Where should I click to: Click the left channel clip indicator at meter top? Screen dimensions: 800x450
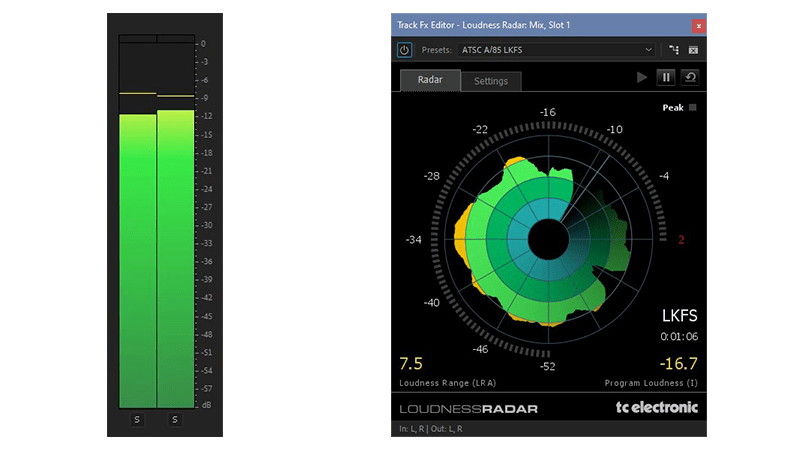pyautogui.click(x=137, y=39)
